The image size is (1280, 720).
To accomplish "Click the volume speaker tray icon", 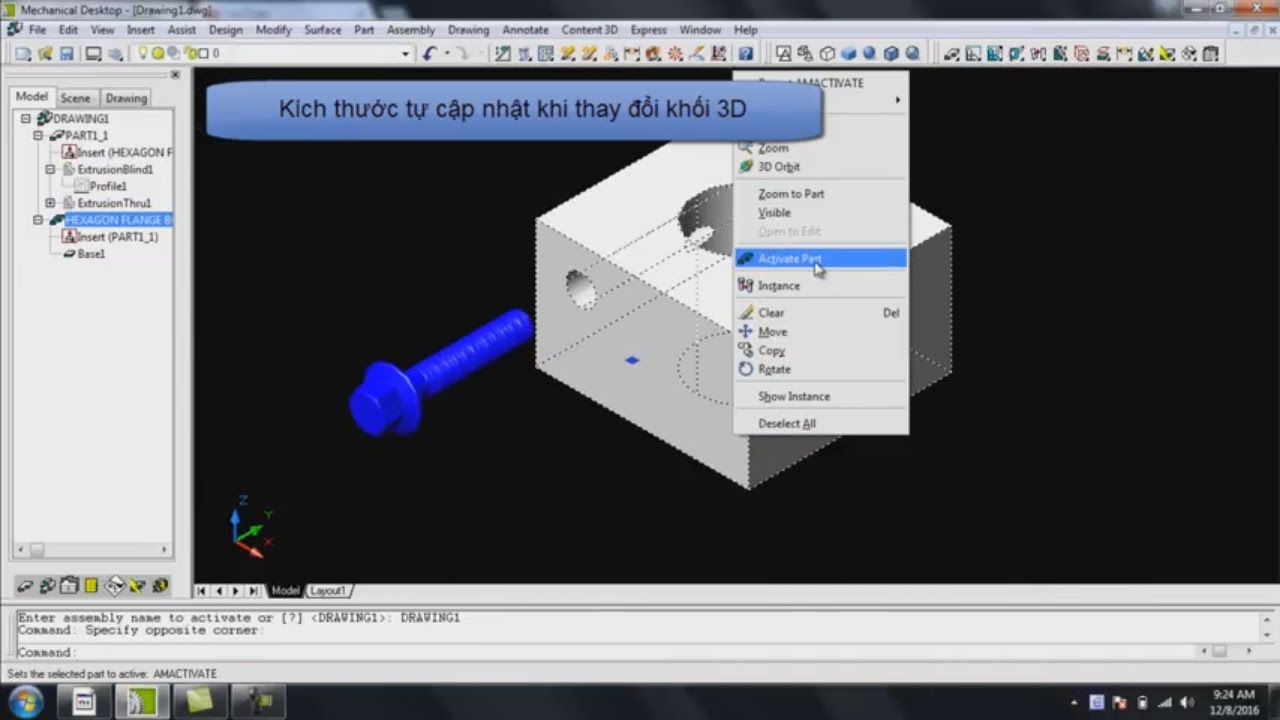I will tap(1187, 702).
